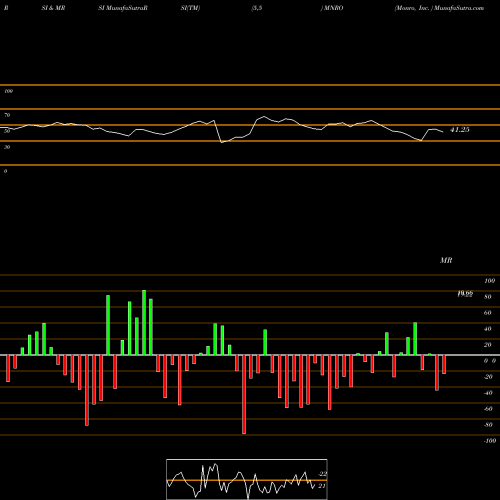The height and width of the screenshot is (500, 500).
Task: Click the -80 label on MR axis
Action: 488,425
